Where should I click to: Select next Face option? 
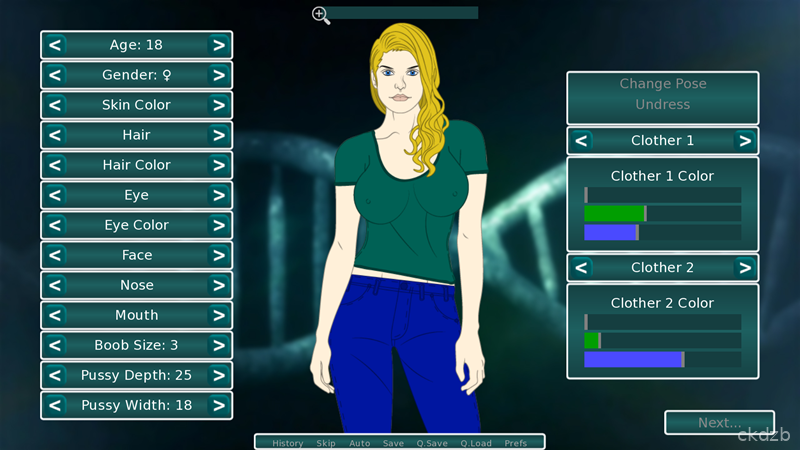click(x=219, y=255)
